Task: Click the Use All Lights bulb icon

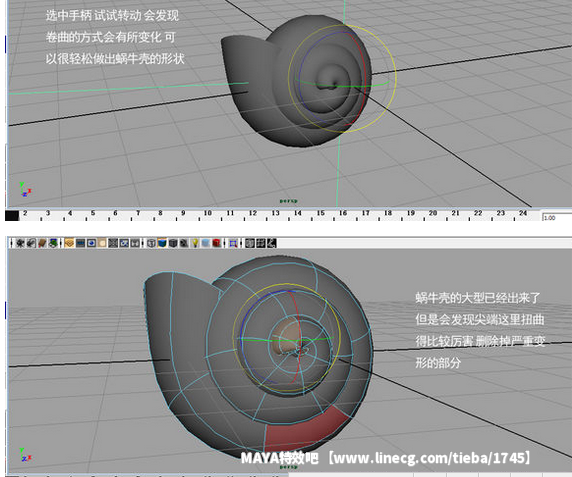Action: [x=195, y=243]
